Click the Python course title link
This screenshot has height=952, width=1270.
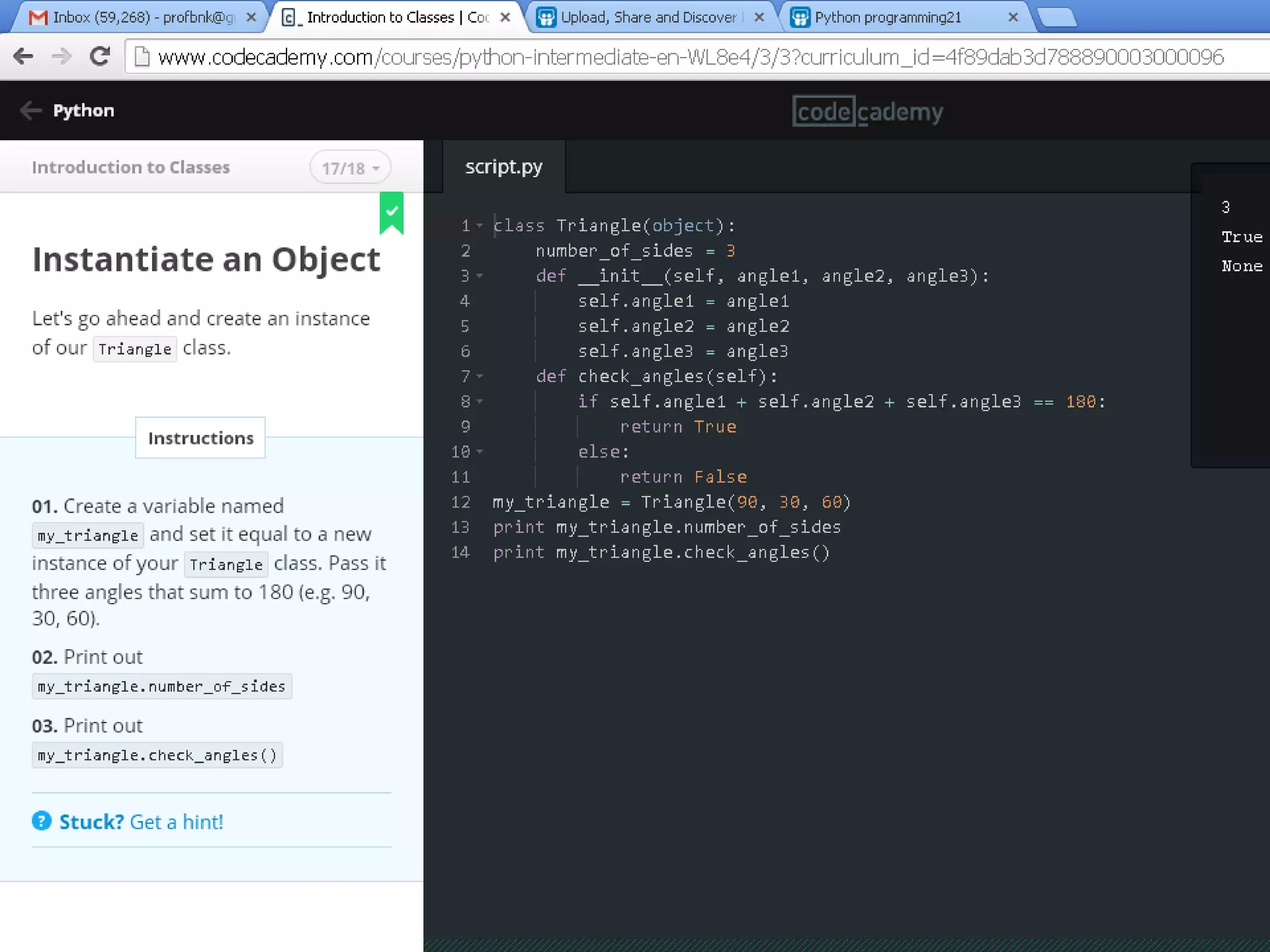[x=83, y=110]
